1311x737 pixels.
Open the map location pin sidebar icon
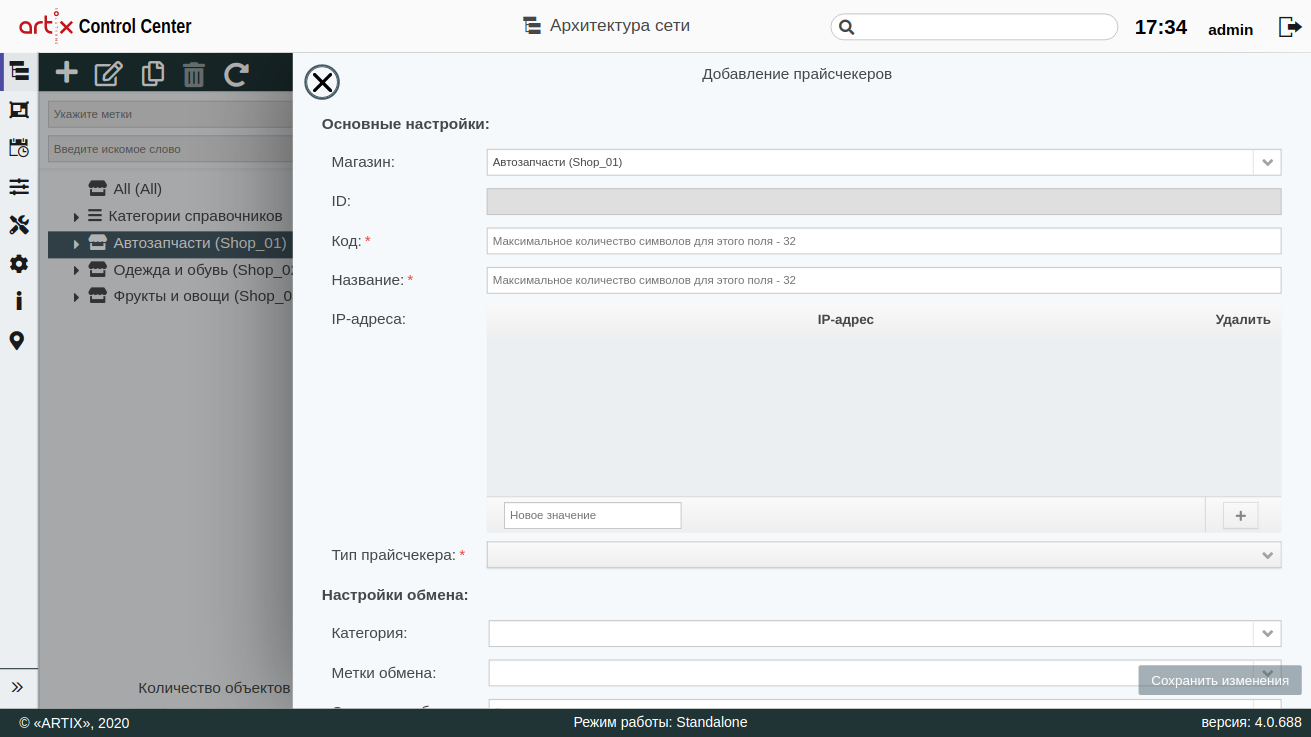tap(17, 341)
